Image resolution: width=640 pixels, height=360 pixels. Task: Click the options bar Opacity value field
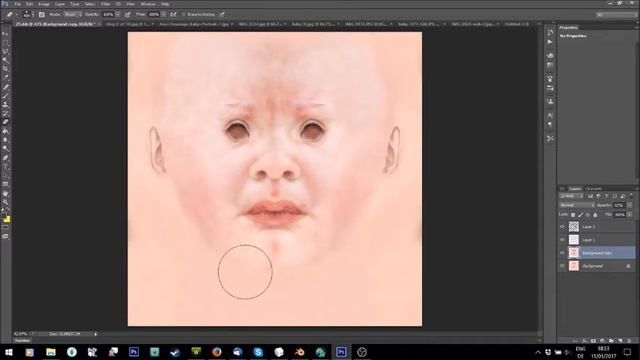click(108, 14)
